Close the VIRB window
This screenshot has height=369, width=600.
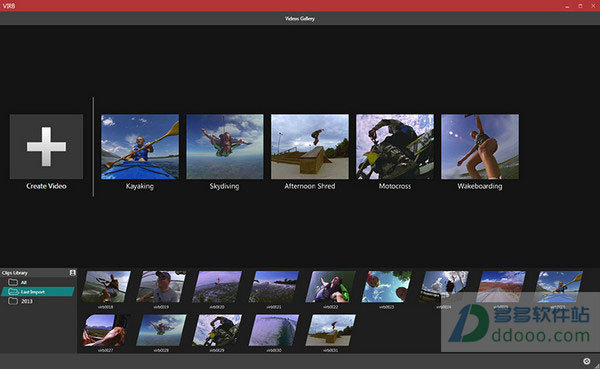pyautogui.click(x=593, y=6)
